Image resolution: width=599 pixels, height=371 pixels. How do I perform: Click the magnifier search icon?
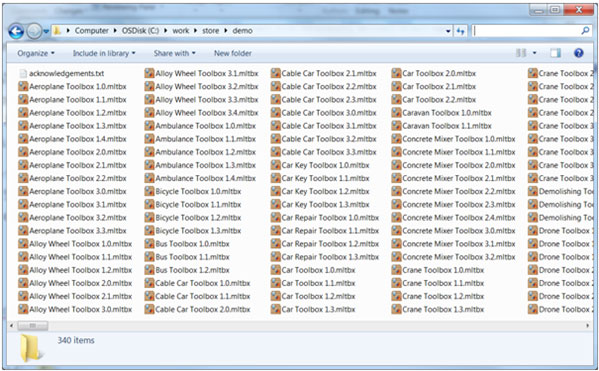pyautogui.click(x=585, y=31)
